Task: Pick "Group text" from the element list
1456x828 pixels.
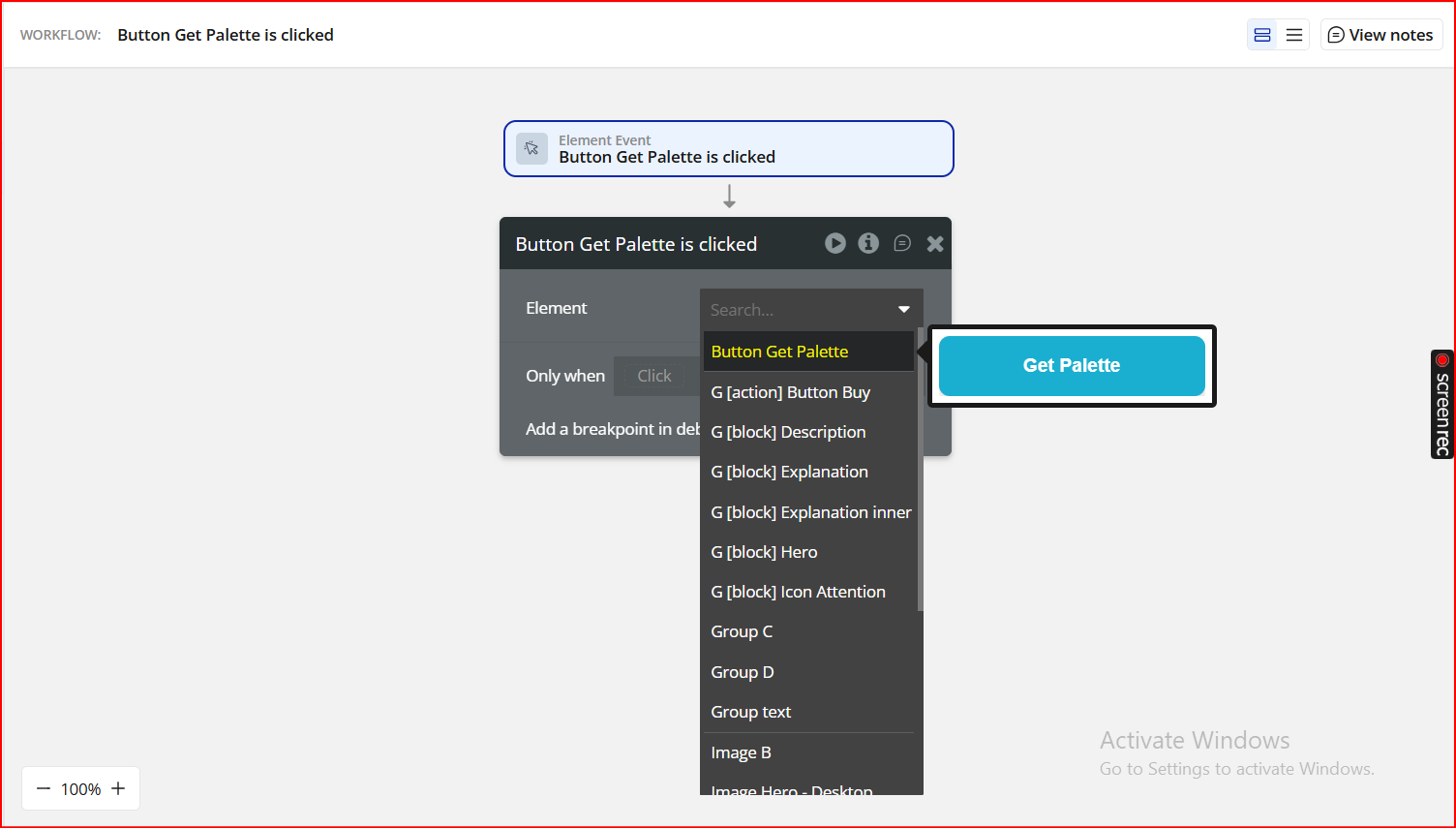Action: click(750, 712)
